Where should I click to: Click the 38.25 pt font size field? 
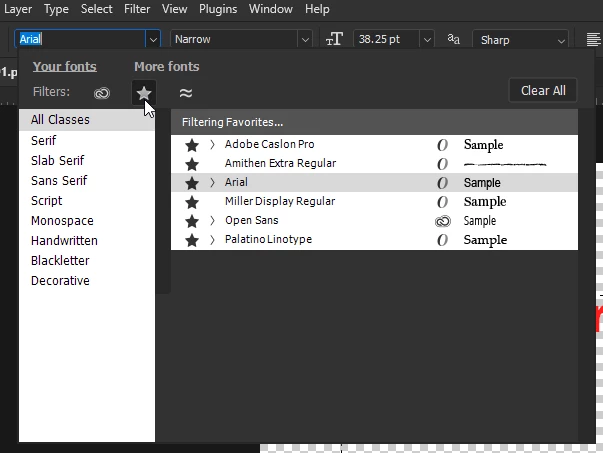point(386,39)
